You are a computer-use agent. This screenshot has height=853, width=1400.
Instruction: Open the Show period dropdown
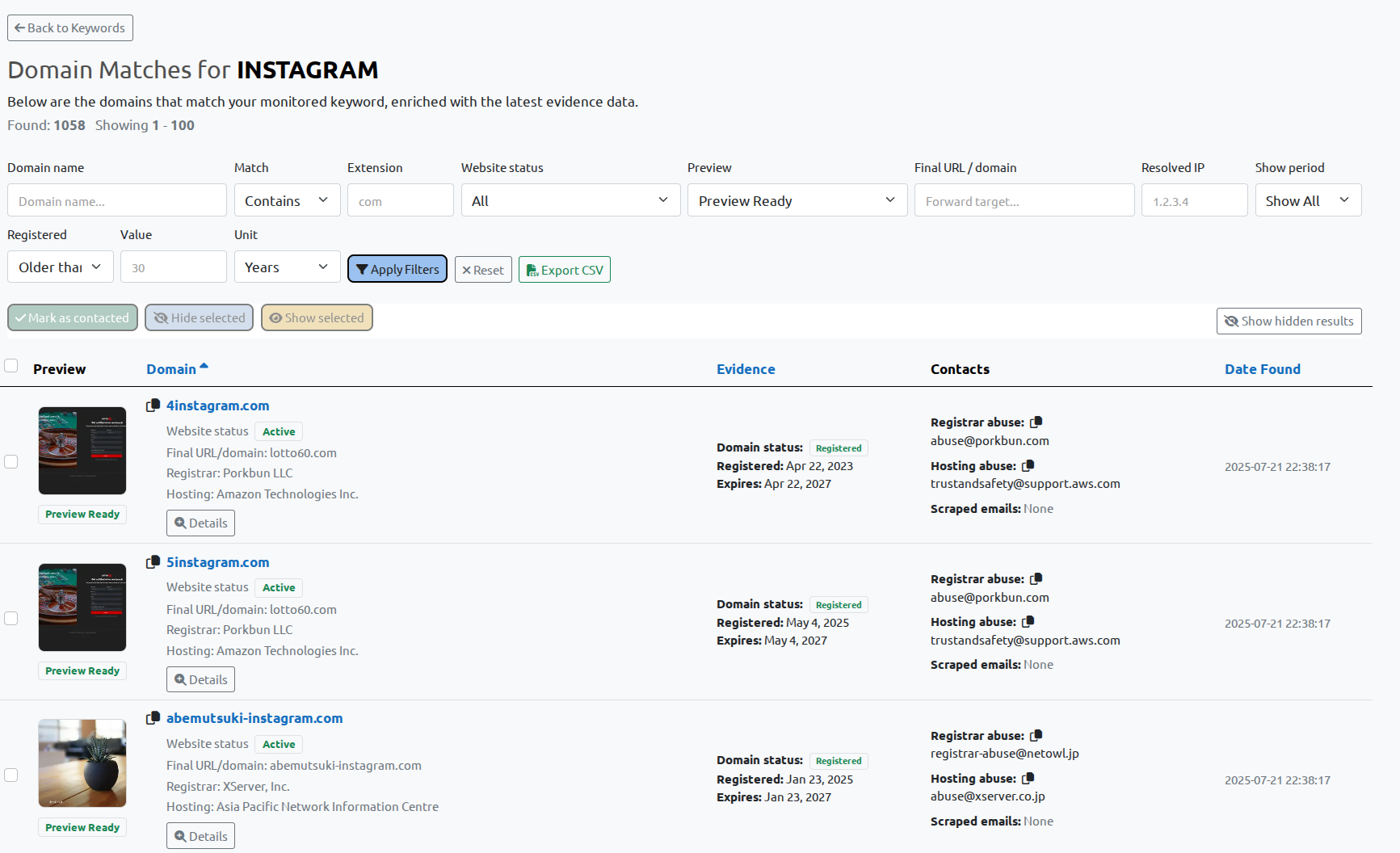click(x=1308, y=200)
